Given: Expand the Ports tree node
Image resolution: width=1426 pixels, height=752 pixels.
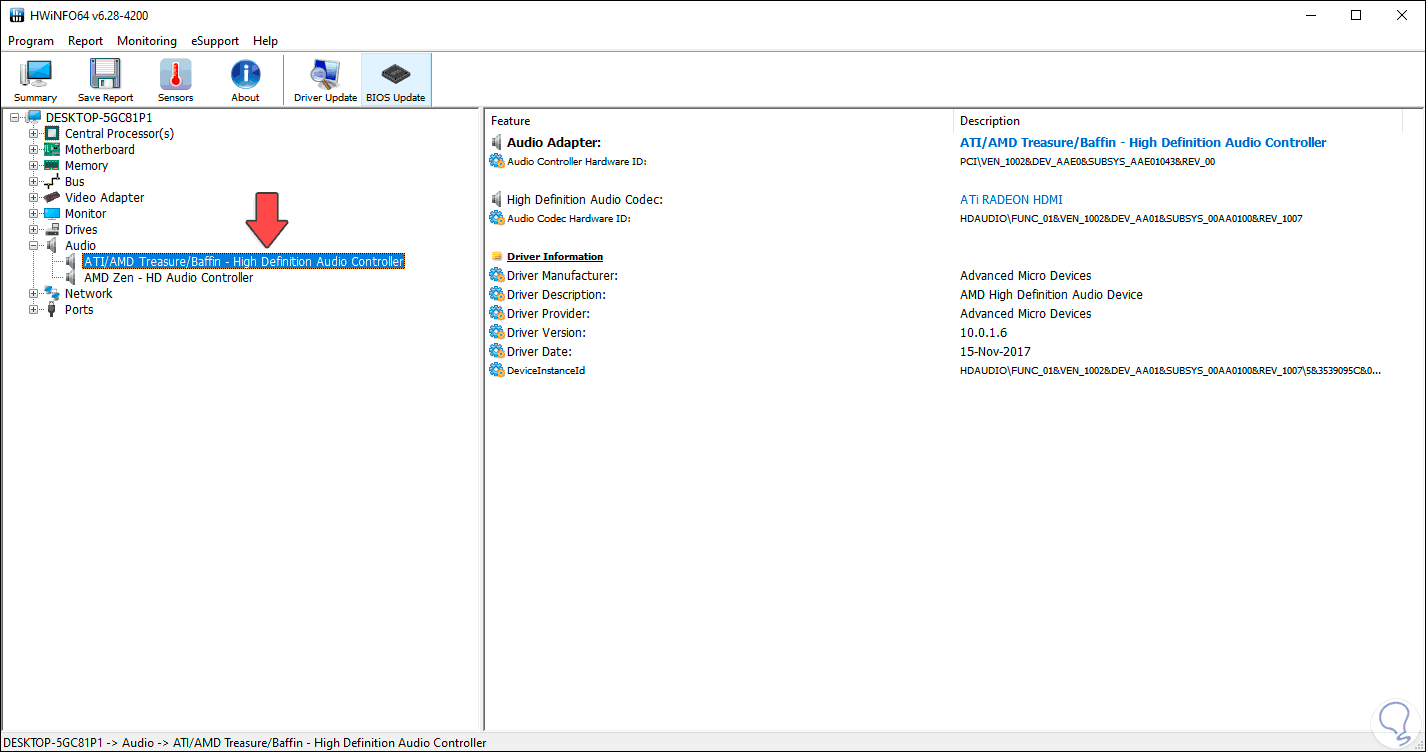Looking at the screenshot, I should pyautogui.click(x=34, y=310).
